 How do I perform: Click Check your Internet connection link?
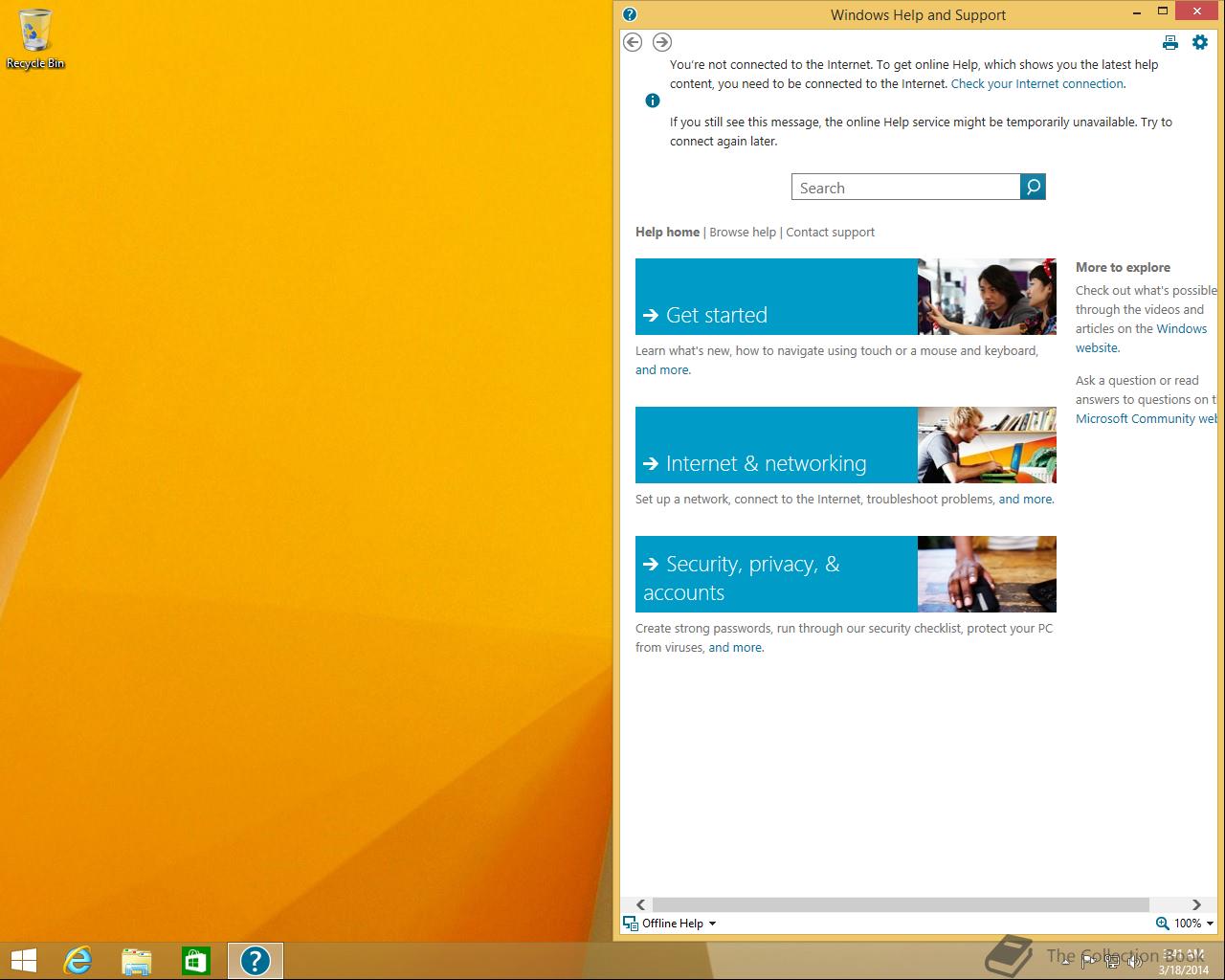[x=1037, y=83]
